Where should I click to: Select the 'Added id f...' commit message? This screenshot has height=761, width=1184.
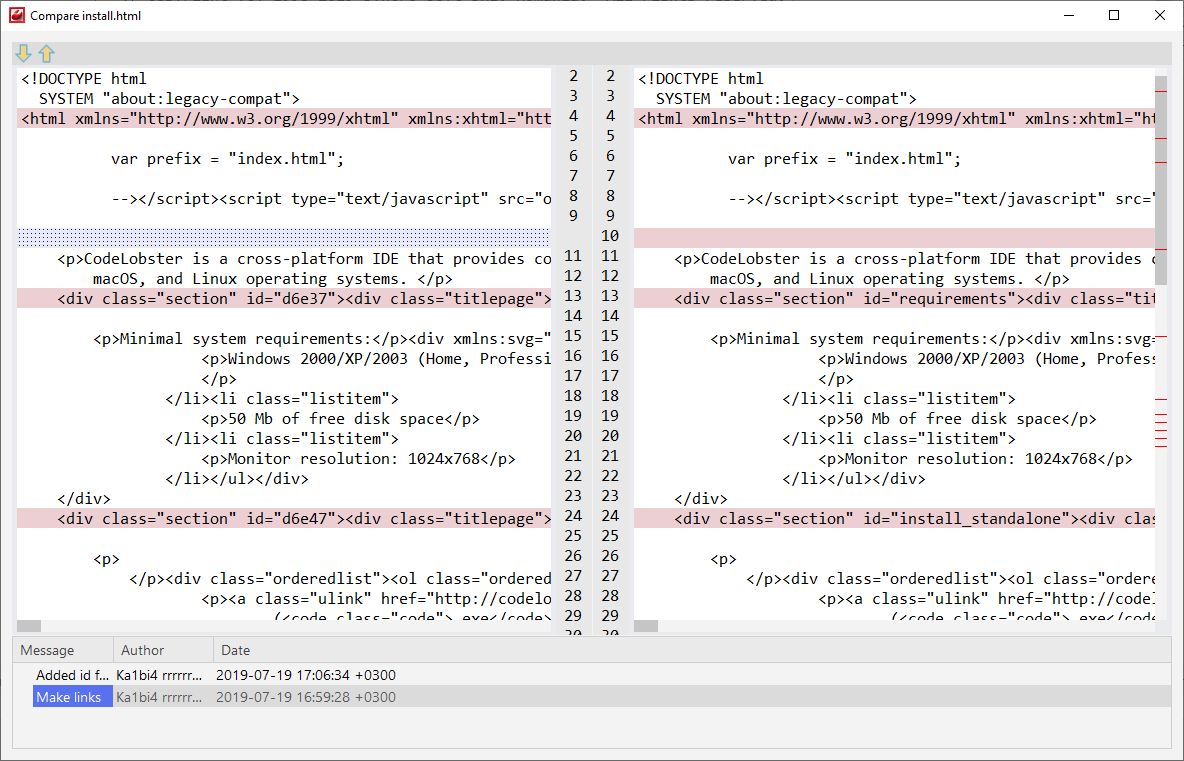tap(72, 675)
